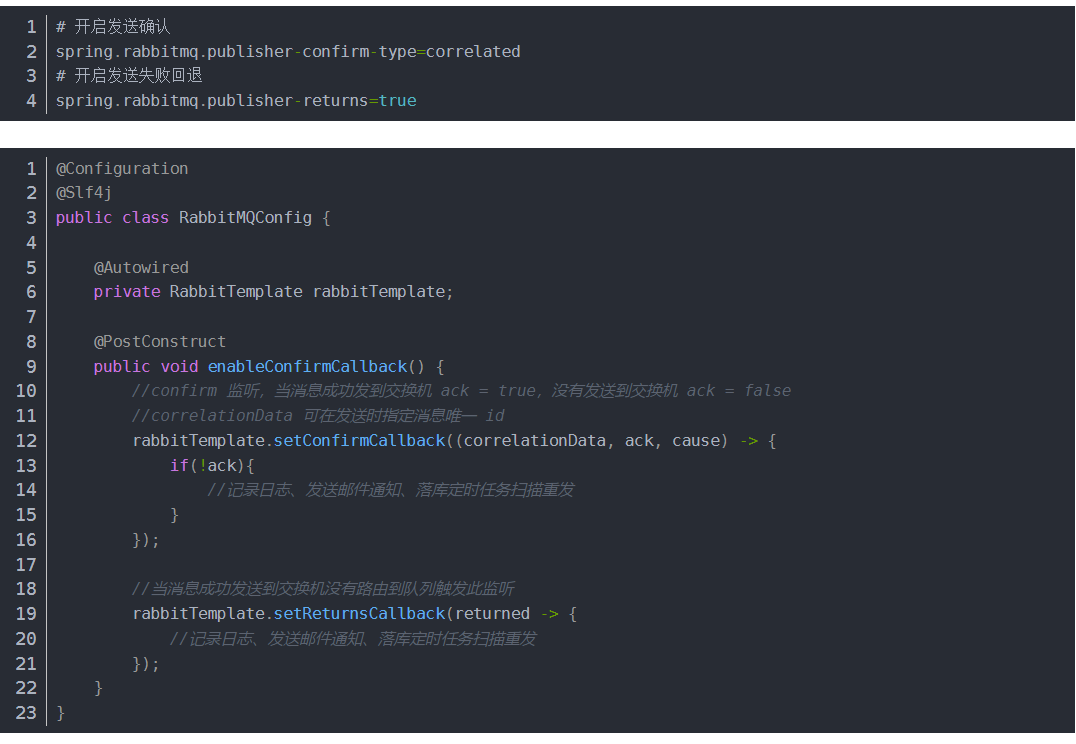Click line number 19 in second code block
The width and height of the screenshot is (1076, 744).
[26, 614]
